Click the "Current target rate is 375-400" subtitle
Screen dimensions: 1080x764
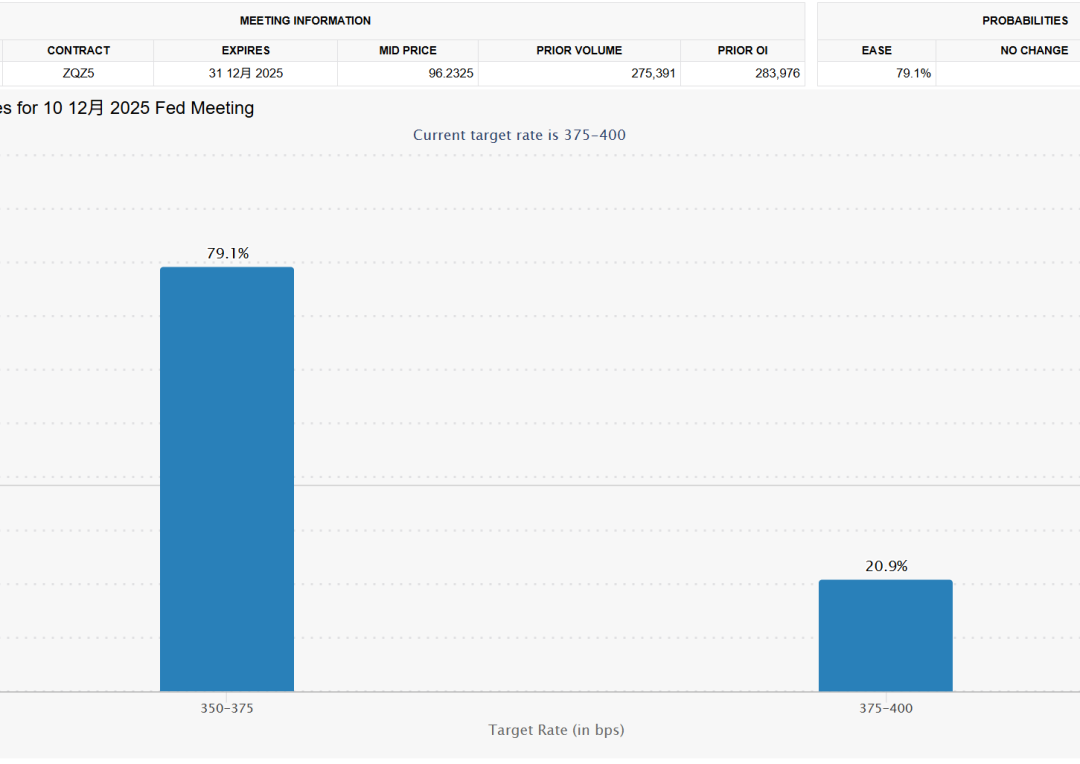(x=519, y=135)
